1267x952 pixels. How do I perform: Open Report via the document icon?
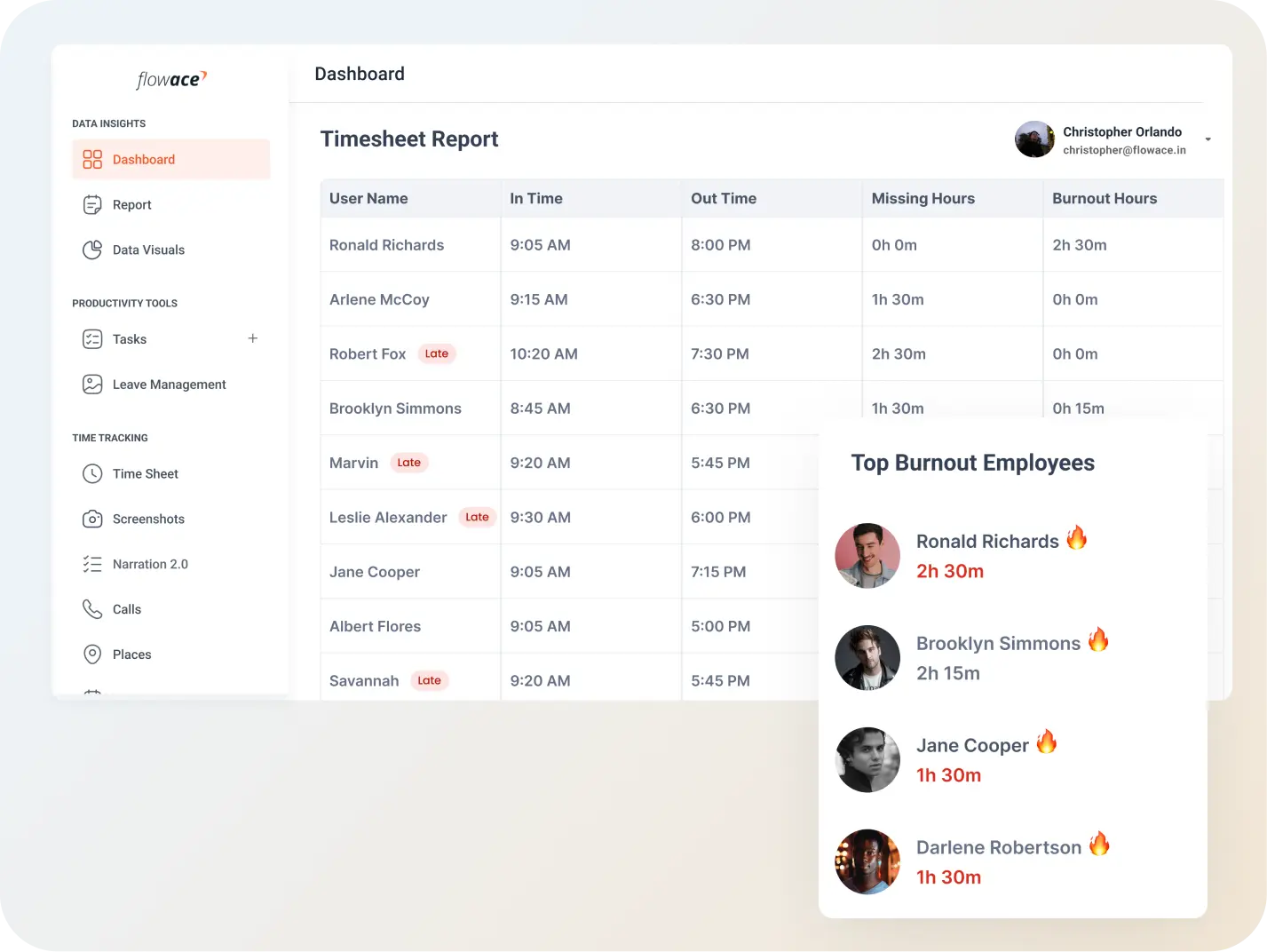pos(93,204)
